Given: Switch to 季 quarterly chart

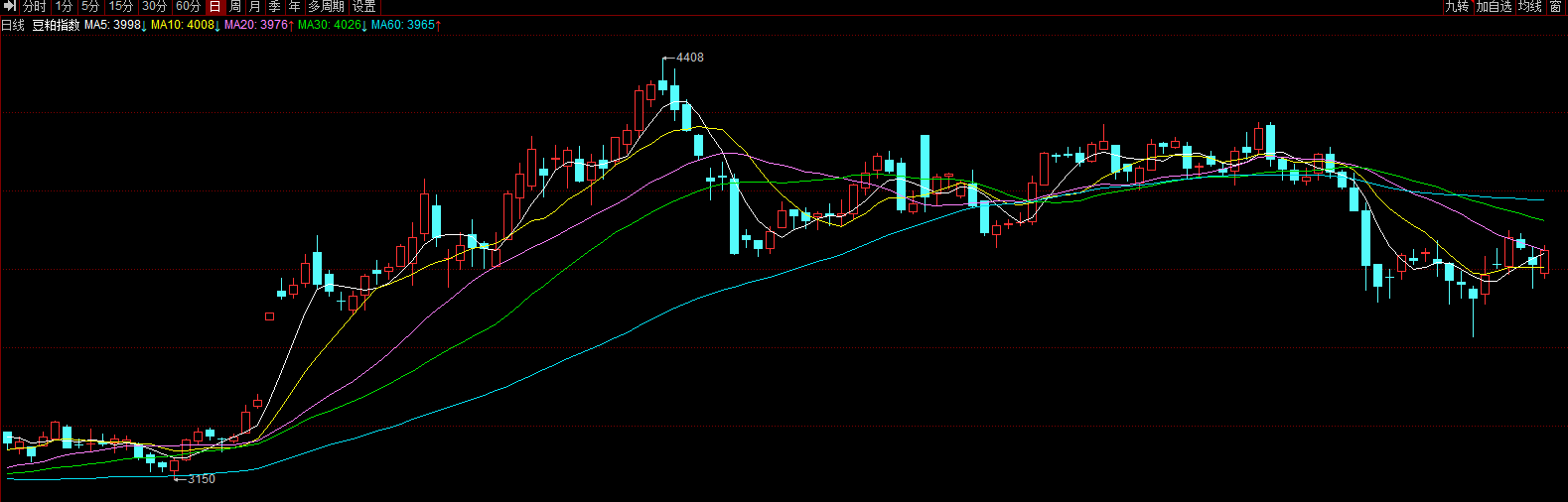Looking at the screenshot, I should click(275, 6).
